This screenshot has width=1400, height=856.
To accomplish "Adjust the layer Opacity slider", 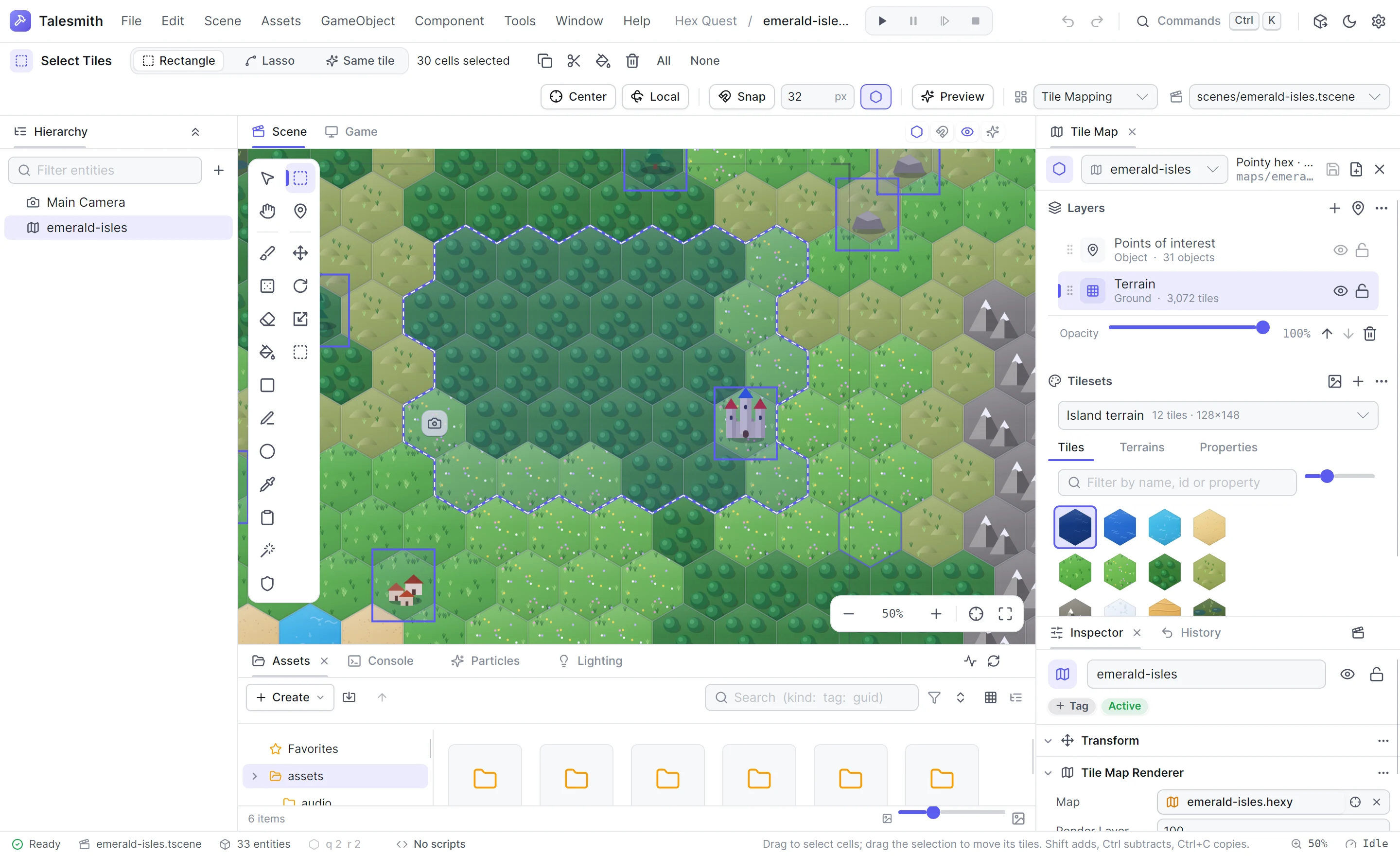I will point(1189,328).
